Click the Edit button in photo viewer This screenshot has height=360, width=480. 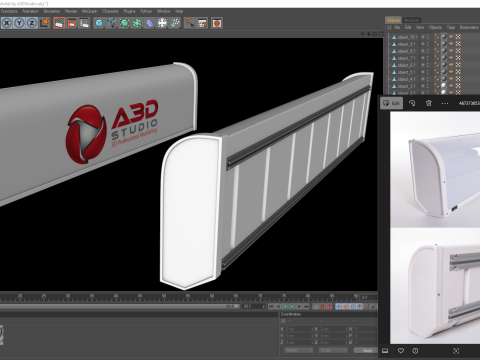pyautogui.click(x=391, y=103)
